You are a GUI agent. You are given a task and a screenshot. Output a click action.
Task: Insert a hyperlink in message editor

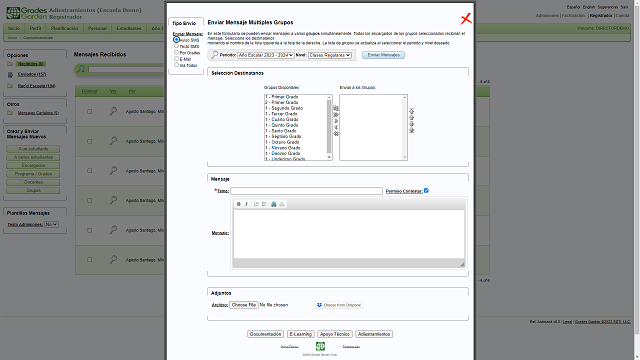[274, 204]
